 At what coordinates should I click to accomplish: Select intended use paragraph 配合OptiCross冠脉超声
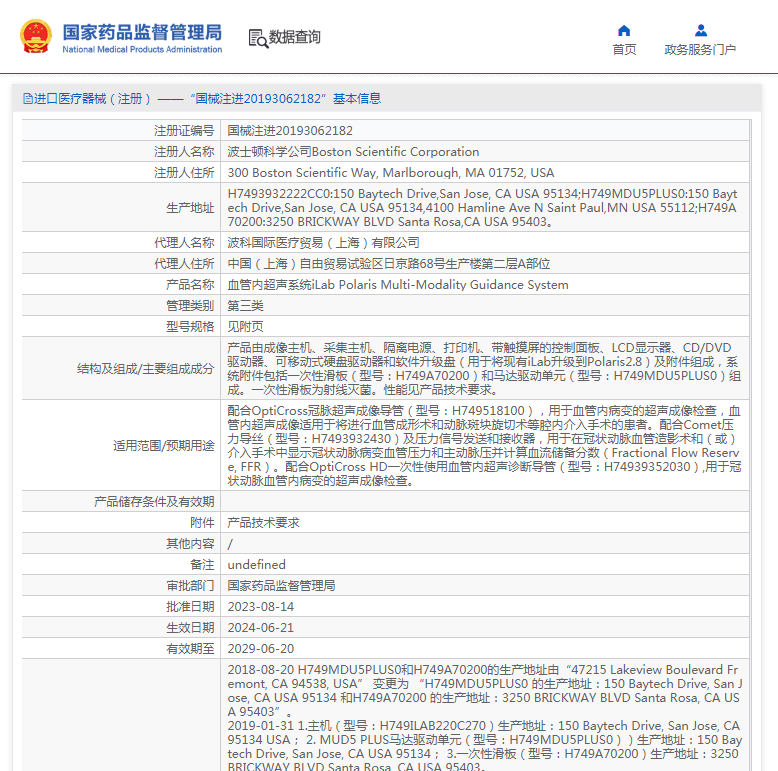[x=484, y=446]
